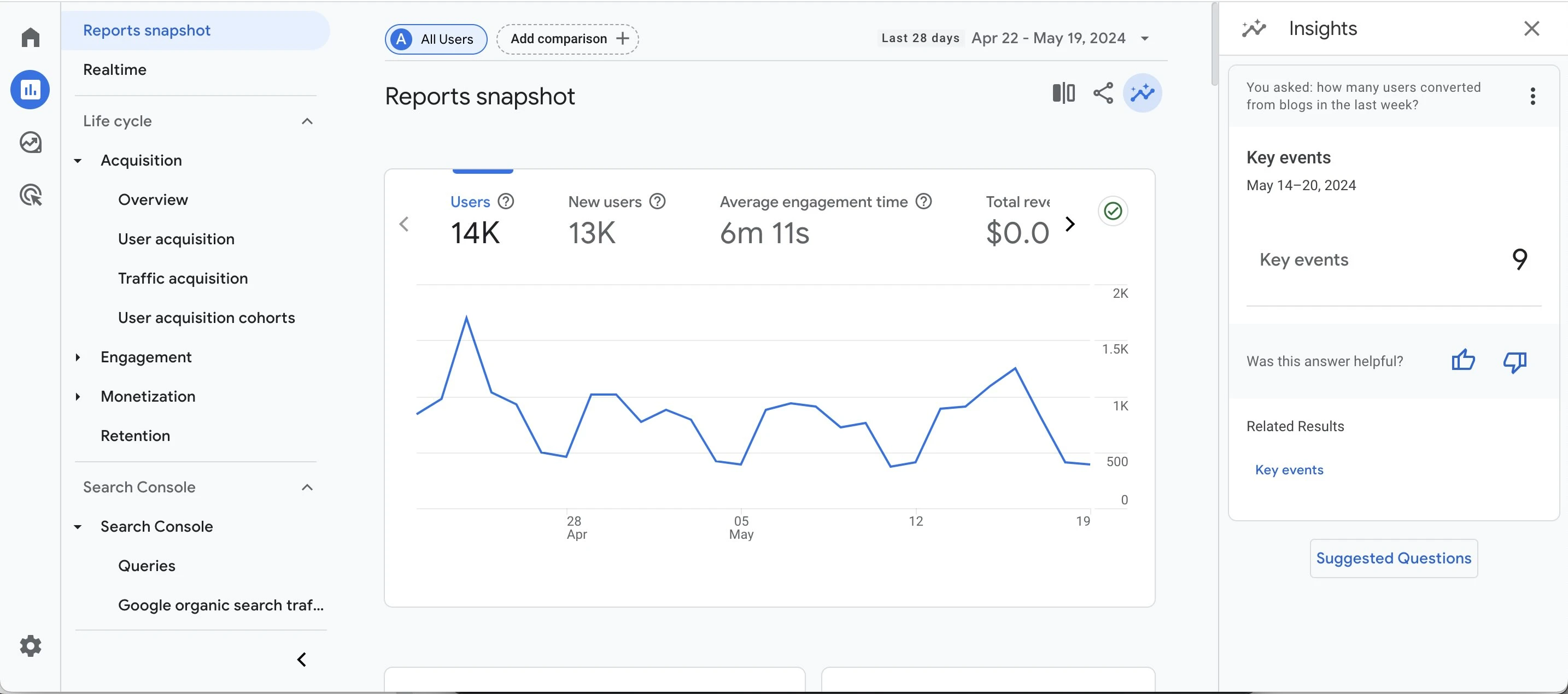The image size is (1568, 694).
Task: Expand the Monetization section
Action: (x=77, y=397)
